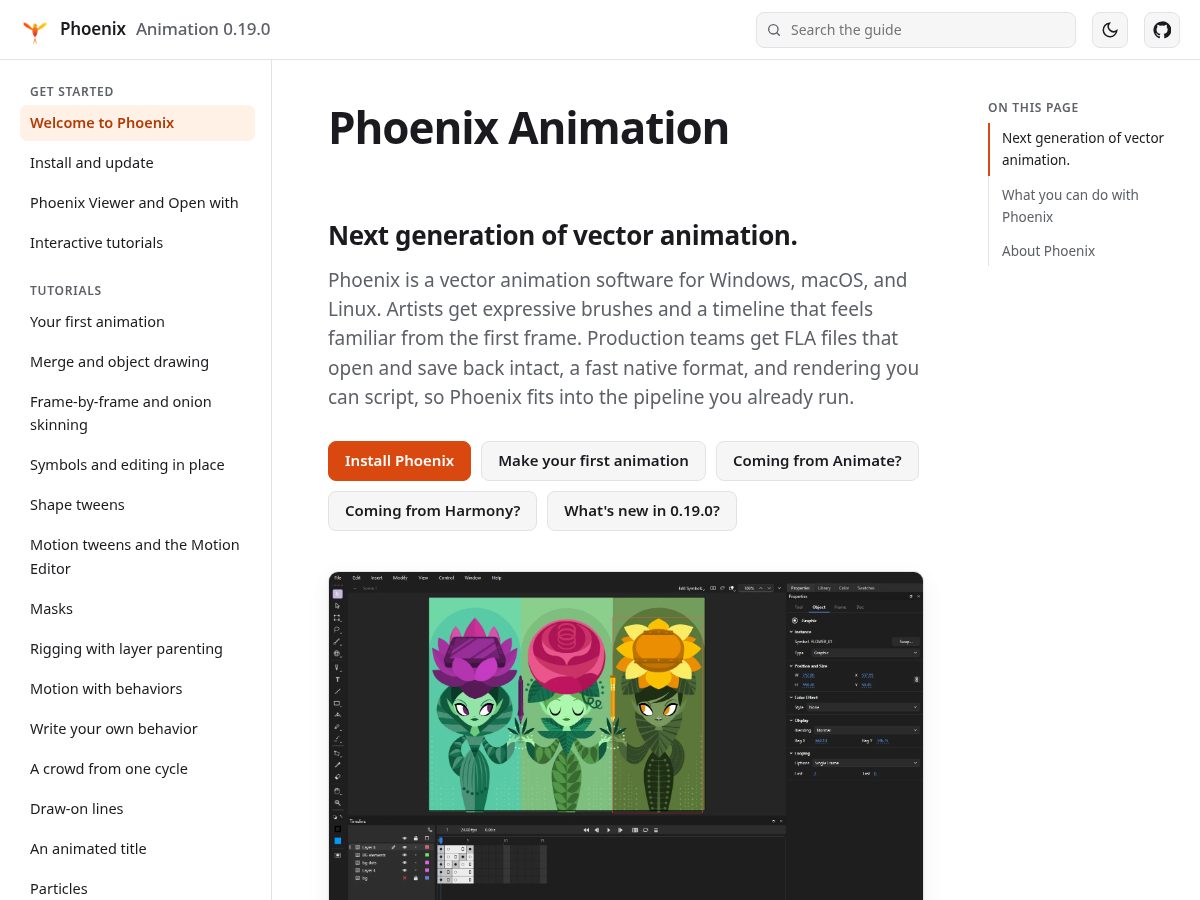
Task: Open the Your first animation tutorial
Action: (137, 322)
